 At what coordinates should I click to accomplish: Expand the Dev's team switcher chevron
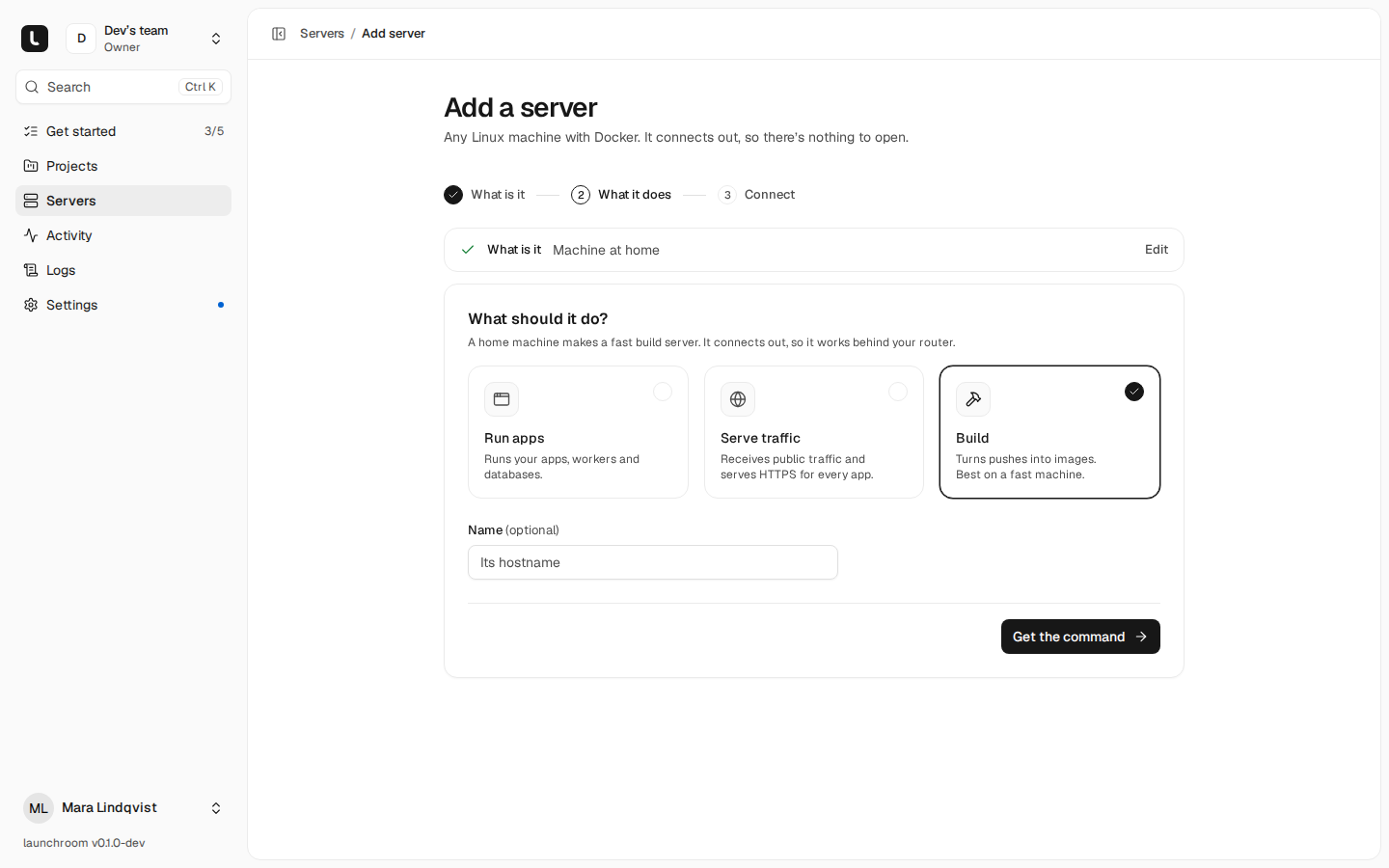(x=216, y=39)
